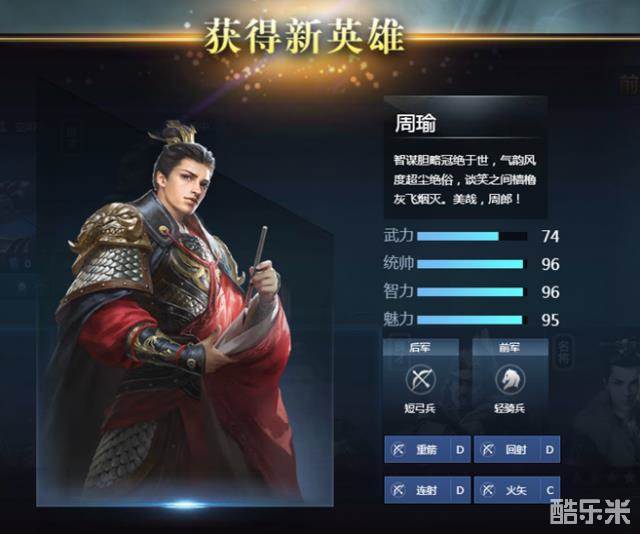Click the C grade badge on 火矢
640x534 pixels.
pos(550,490)
